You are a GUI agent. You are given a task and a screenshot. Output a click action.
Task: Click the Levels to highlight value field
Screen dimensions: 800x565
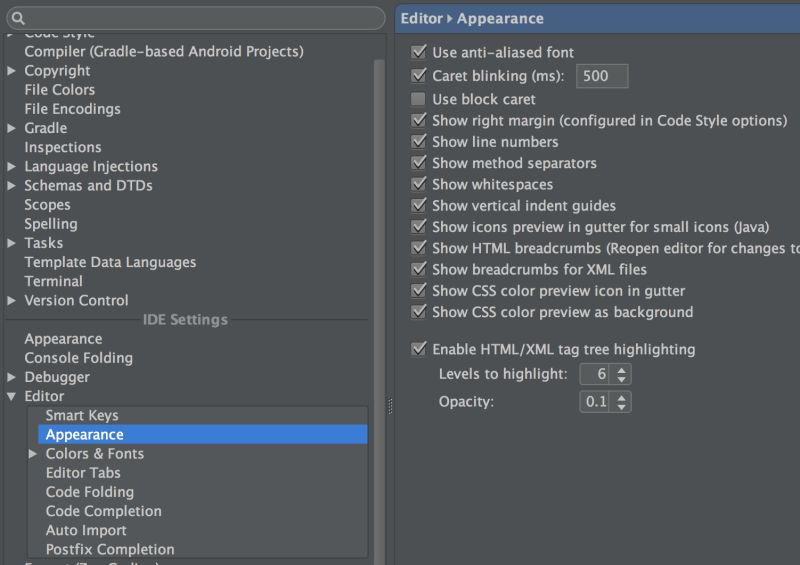[595, 374]
